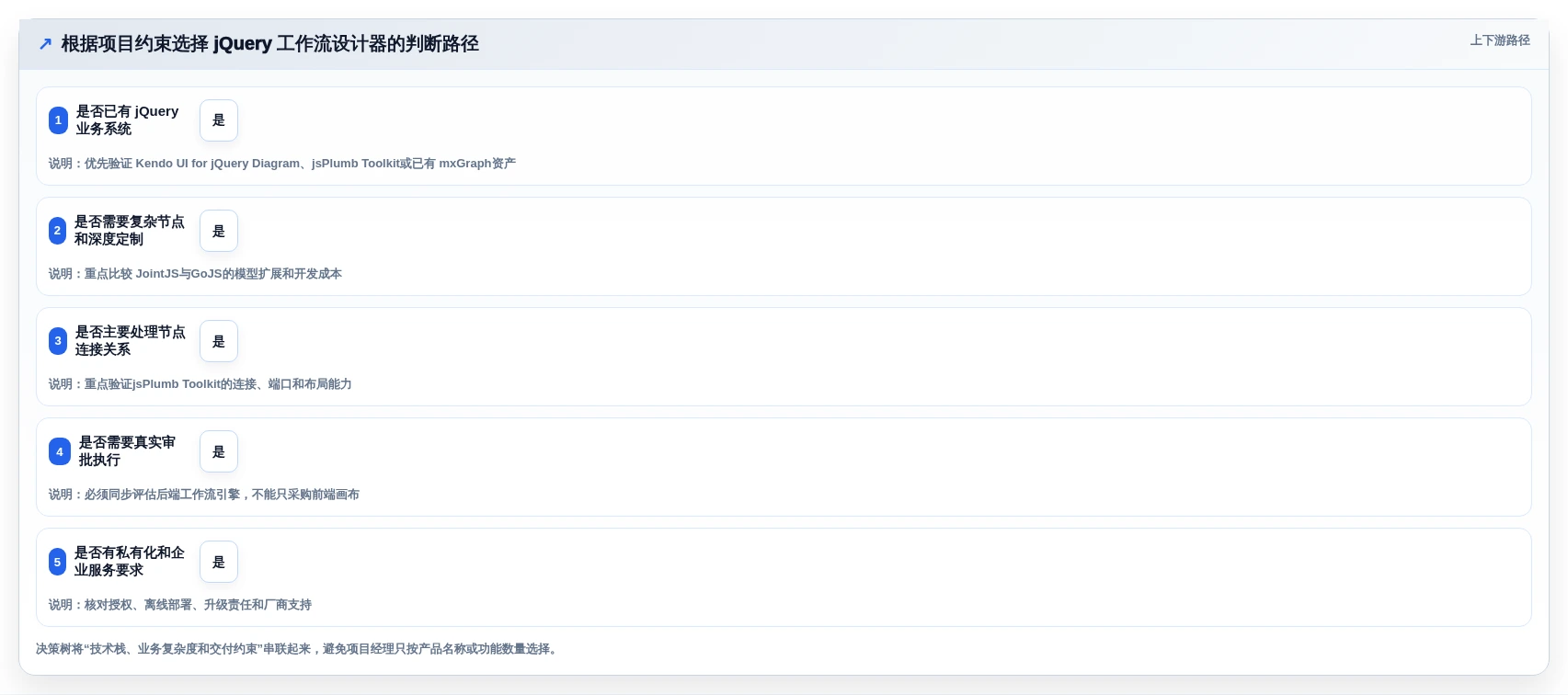This screenshot has width=1568, height=695.
Task: Choose 是 for 是否已有 jQuery 业务系统
Action: (x=219, y=120)
